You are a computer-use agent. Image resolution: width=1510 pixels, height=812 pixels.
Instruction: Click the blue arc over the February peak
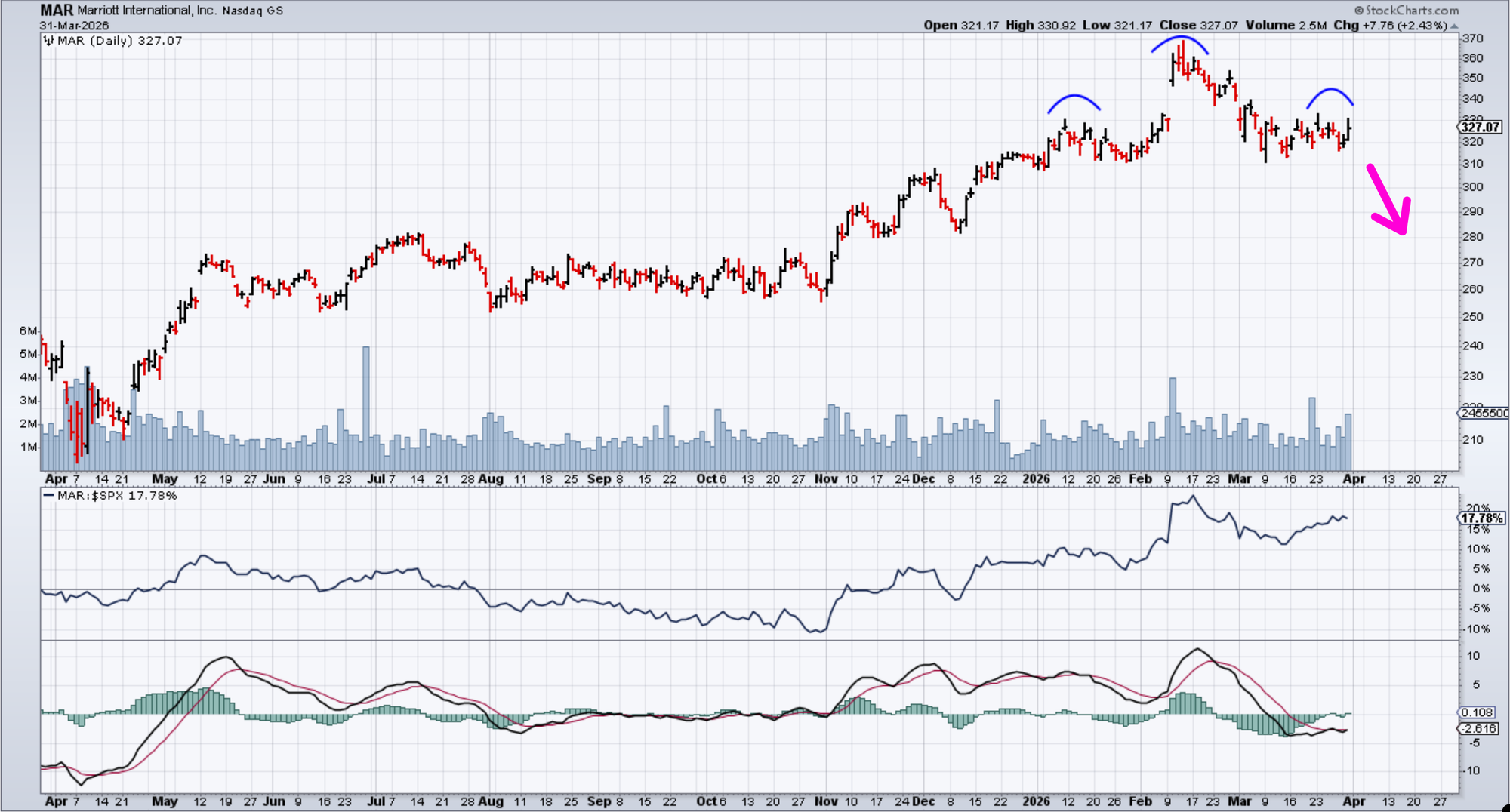pos(1179,39)
